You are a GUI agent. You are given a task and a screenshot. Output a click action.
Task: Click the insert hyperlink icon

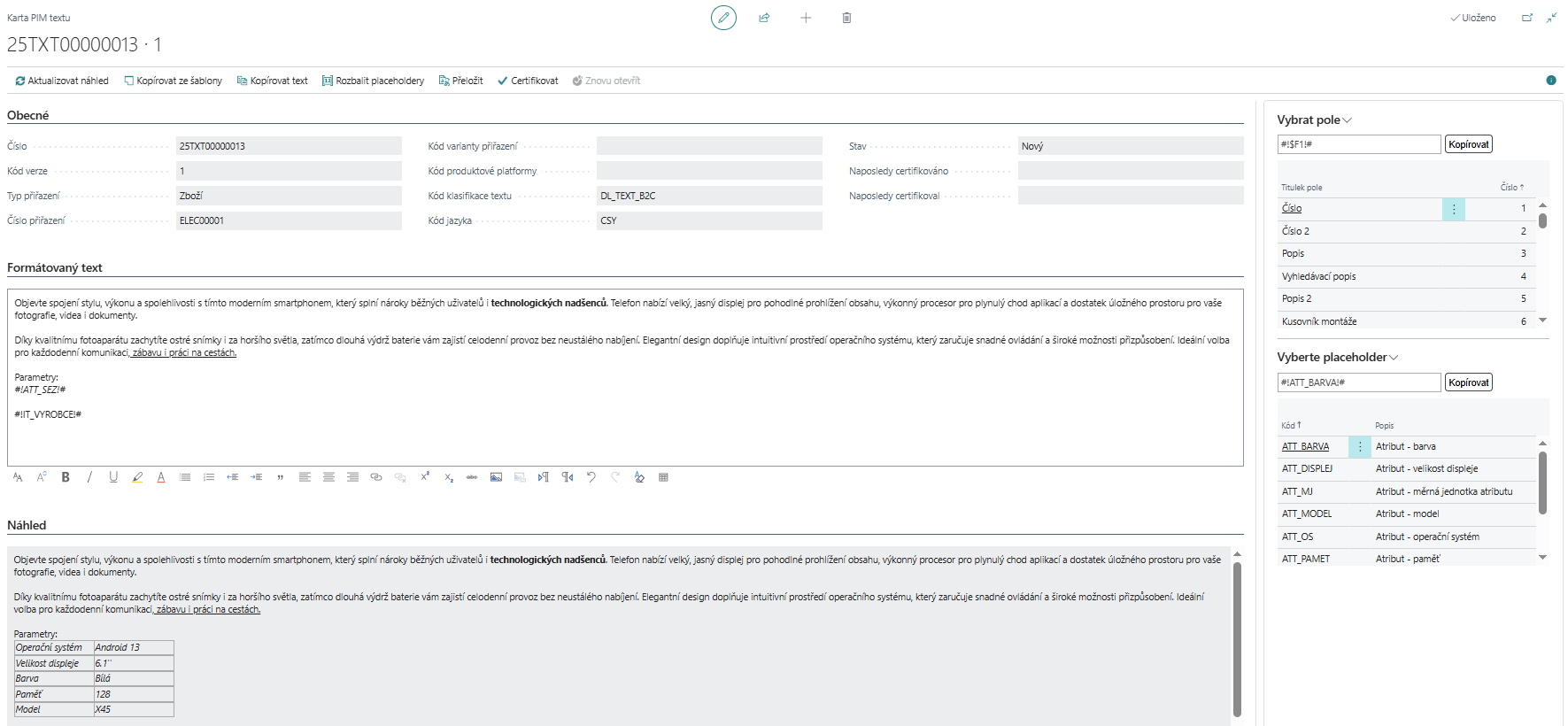[x=376, y=477]
